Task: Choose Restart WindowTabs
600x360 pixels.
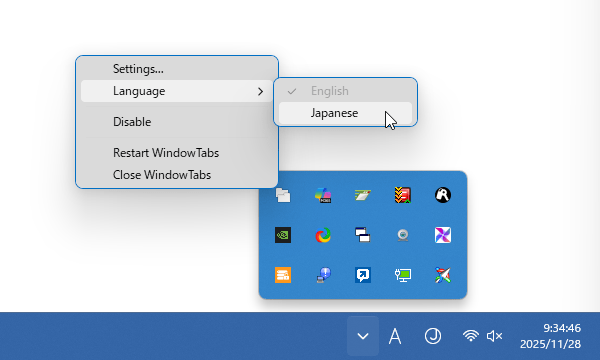Action: point(177,153)
